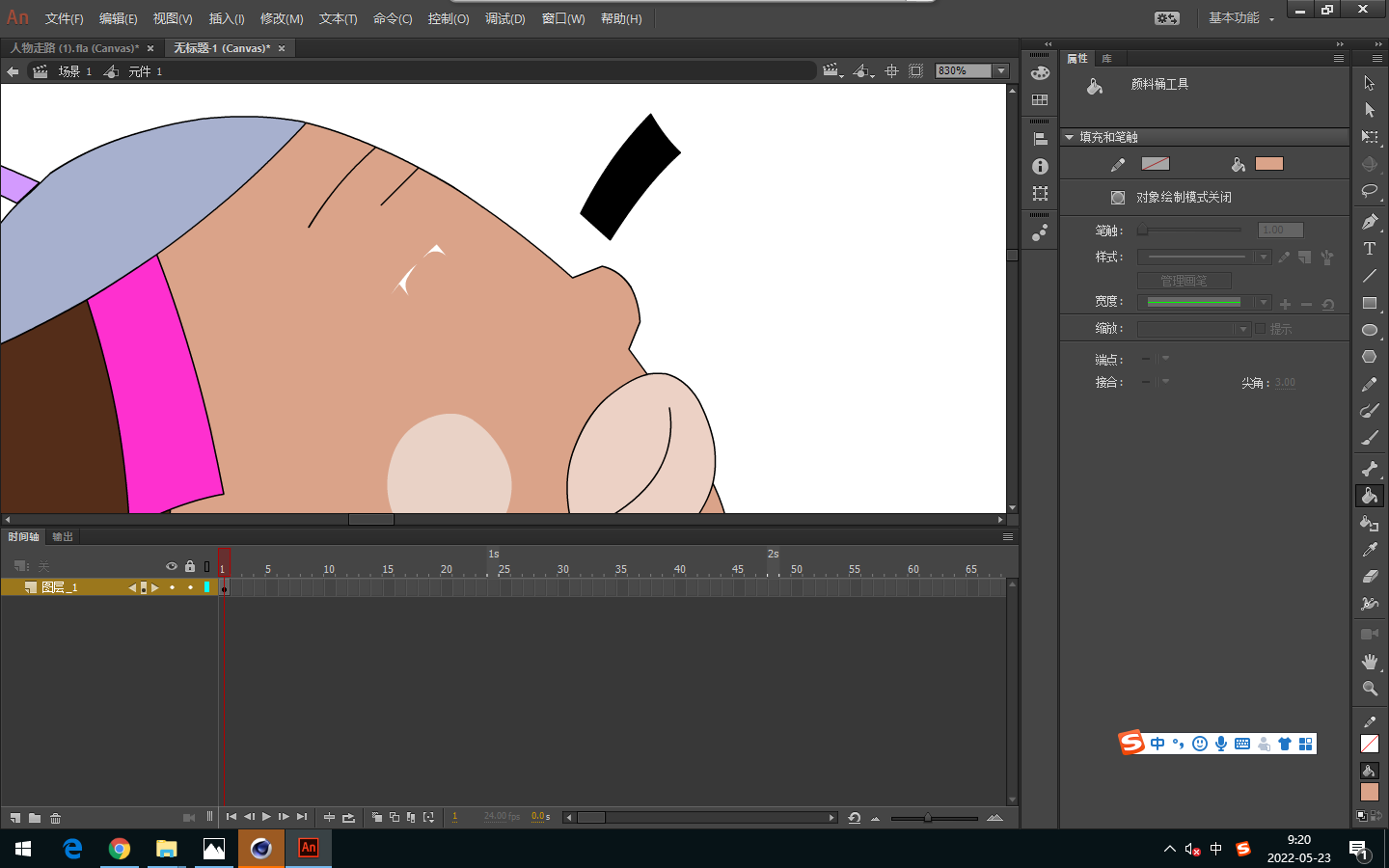The width and height of the screenshot is (1389, 868).
Task: Click the stroke color swatch in properties
Action: 1156,164
